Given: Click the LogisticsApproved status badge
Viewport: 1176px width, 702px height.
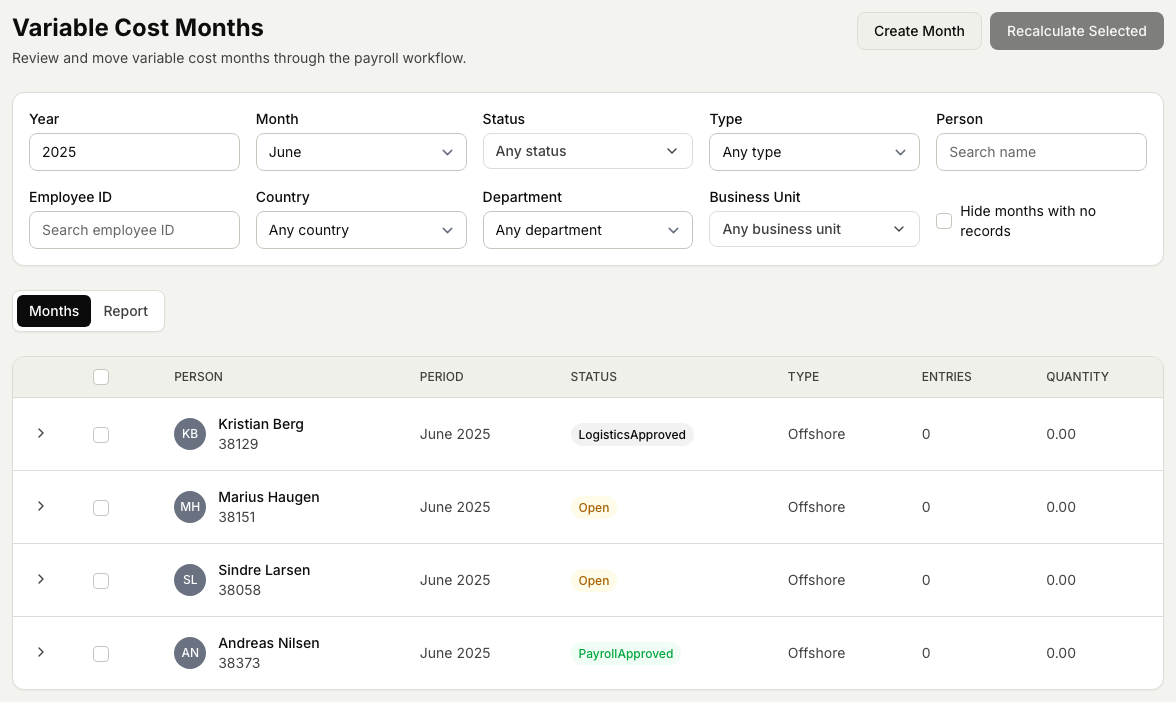Looking at the screenshot, I should [x=632, y=435].
